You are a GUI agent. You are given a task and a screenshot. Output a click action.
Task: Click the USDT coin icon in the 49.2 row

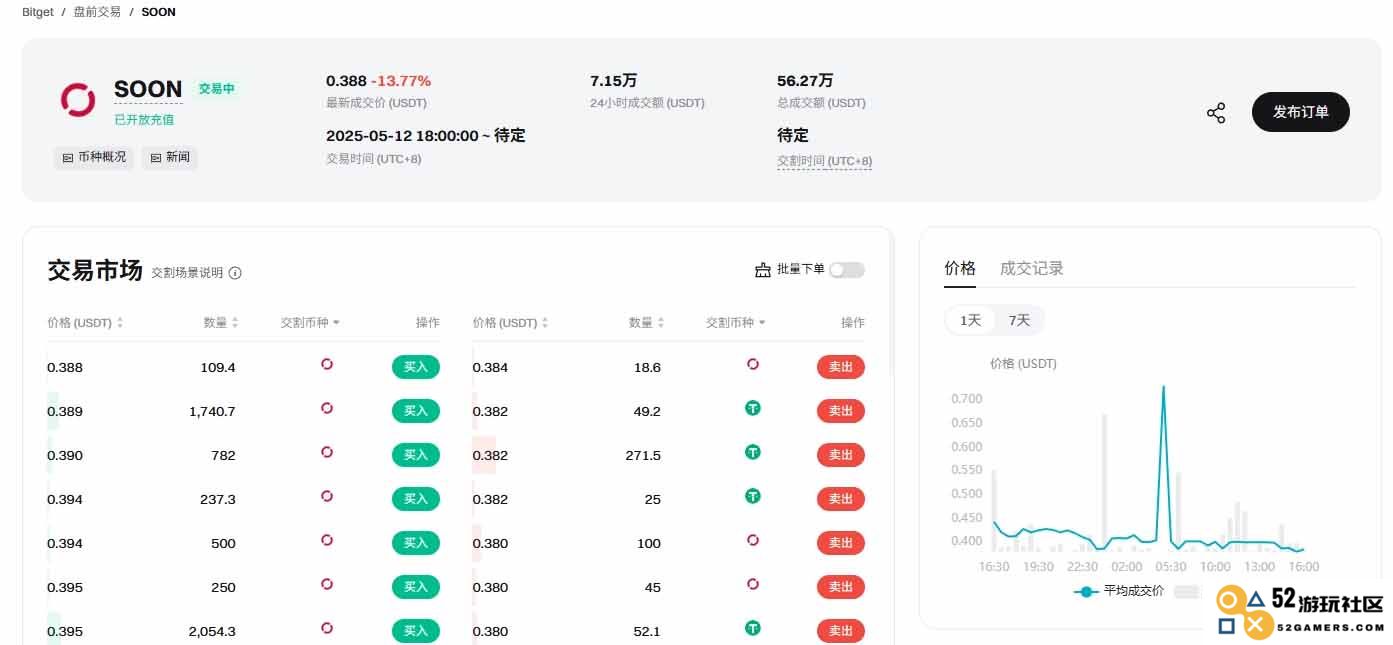click(x=753, y=408)
